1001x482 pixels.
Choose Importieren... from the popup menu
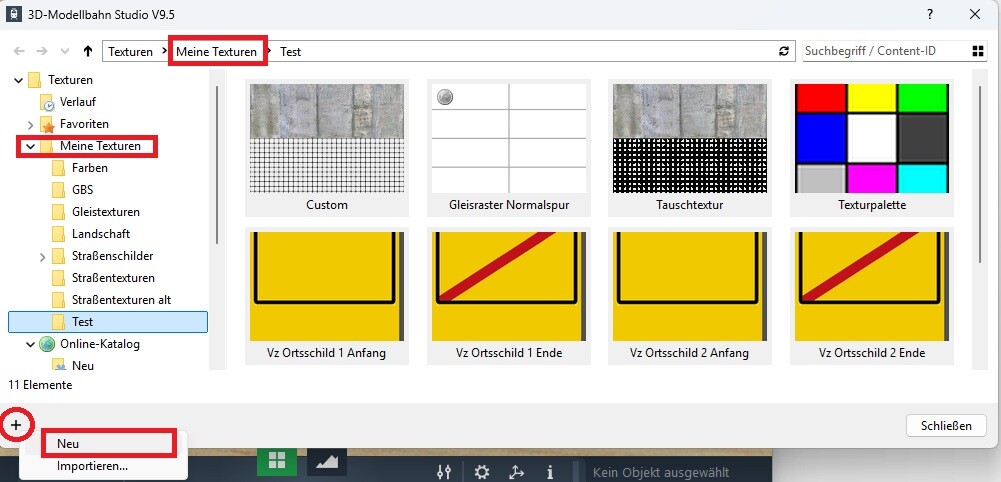point(92,465)
